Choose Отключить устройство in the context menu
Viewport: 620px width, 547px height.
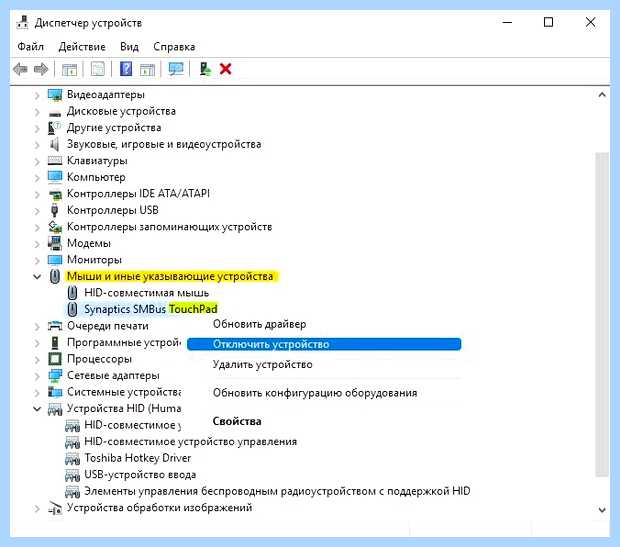(x=324, y=344)
